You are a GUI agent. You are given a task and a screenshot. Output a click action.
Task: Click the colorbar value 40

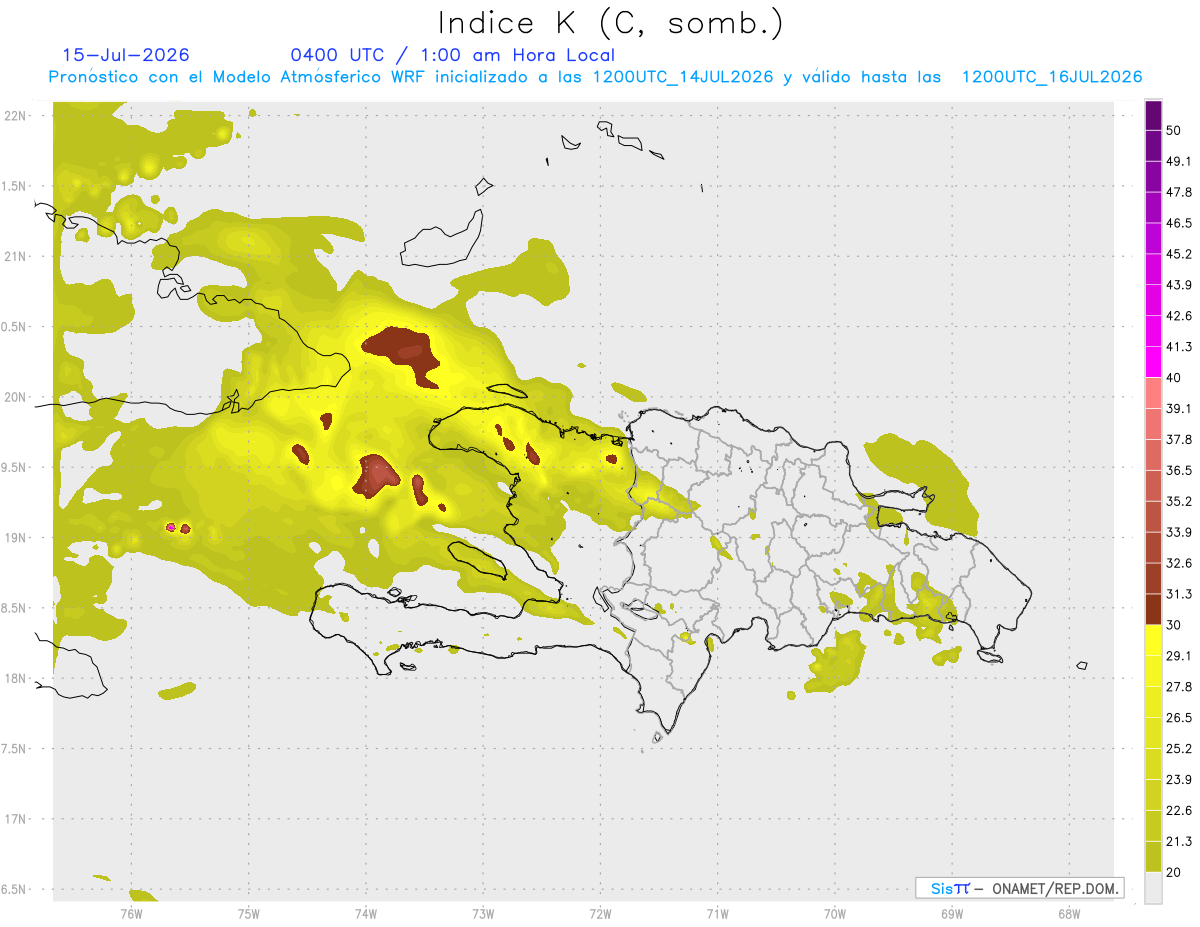tap(1174, 378)
